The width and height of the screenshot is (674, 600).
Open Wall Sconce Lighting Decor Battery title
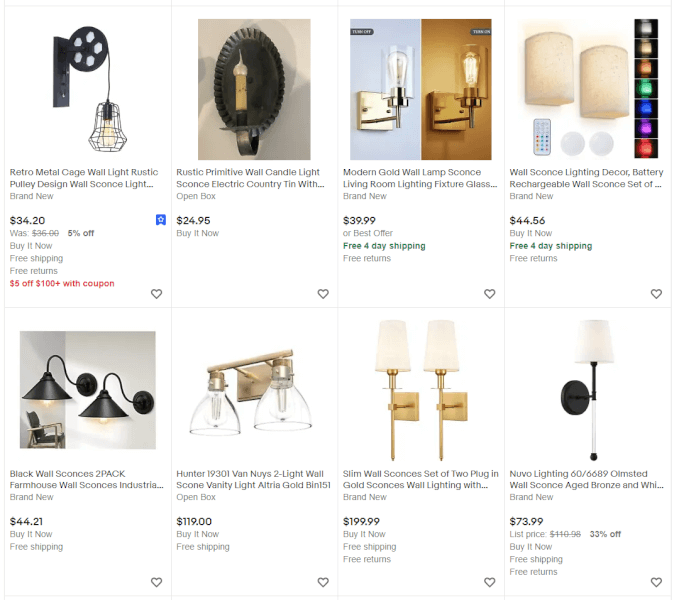pos(585,178)
